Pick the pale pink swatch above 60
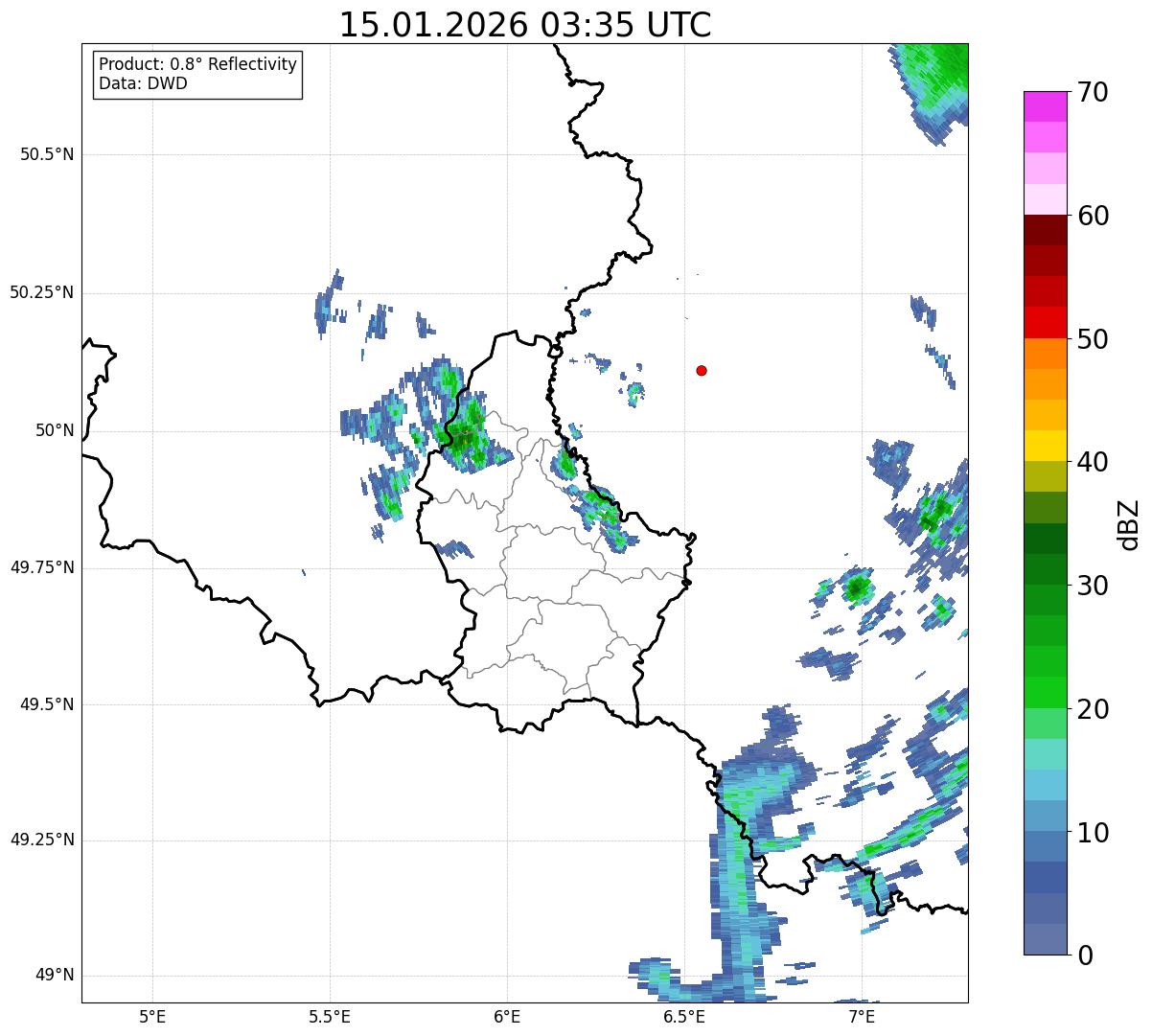 [1045, 199]
